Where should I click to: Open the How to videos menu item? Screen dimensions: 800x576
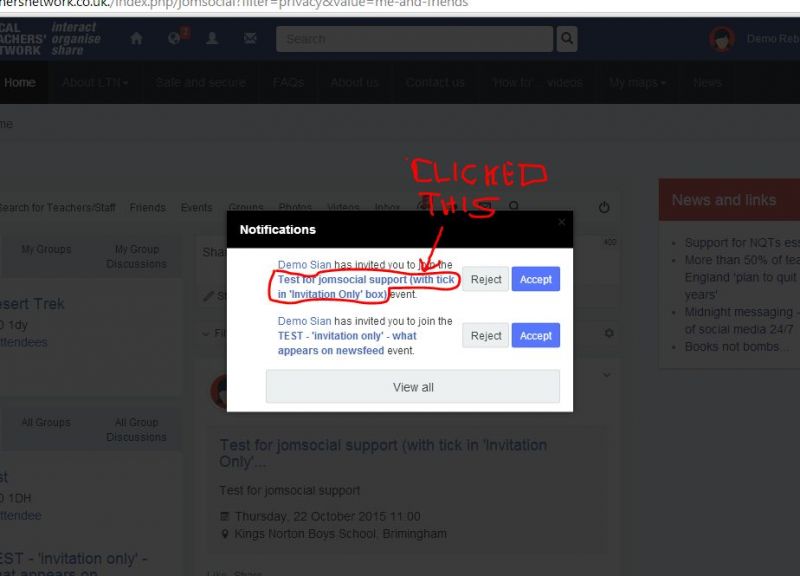coord(538,83)
